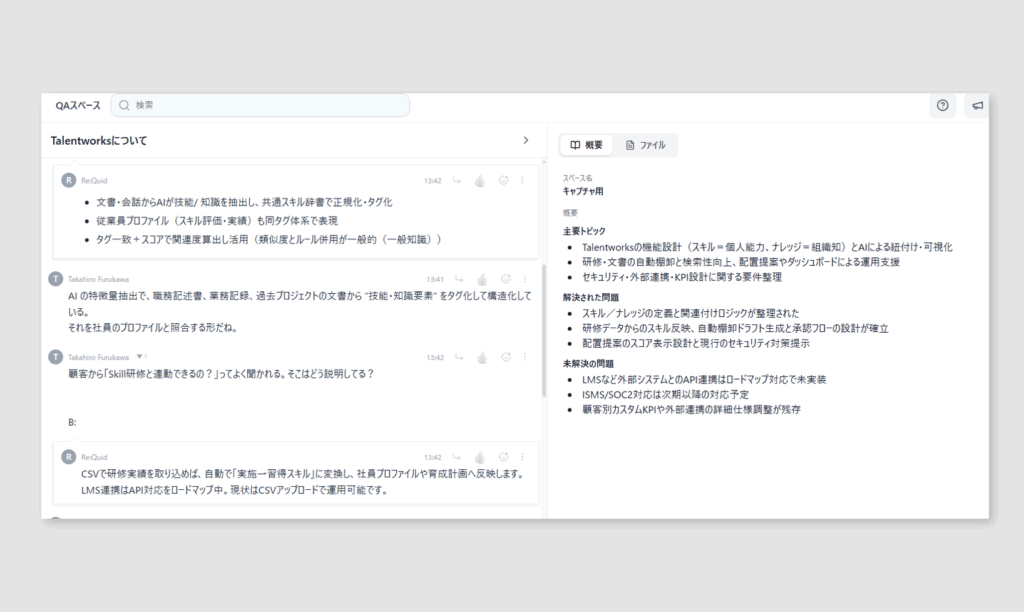Add emoji reaction to the 13:41 message
Image resolution: width=1024 pixels, height=612 pixels.
coord(505,279)
